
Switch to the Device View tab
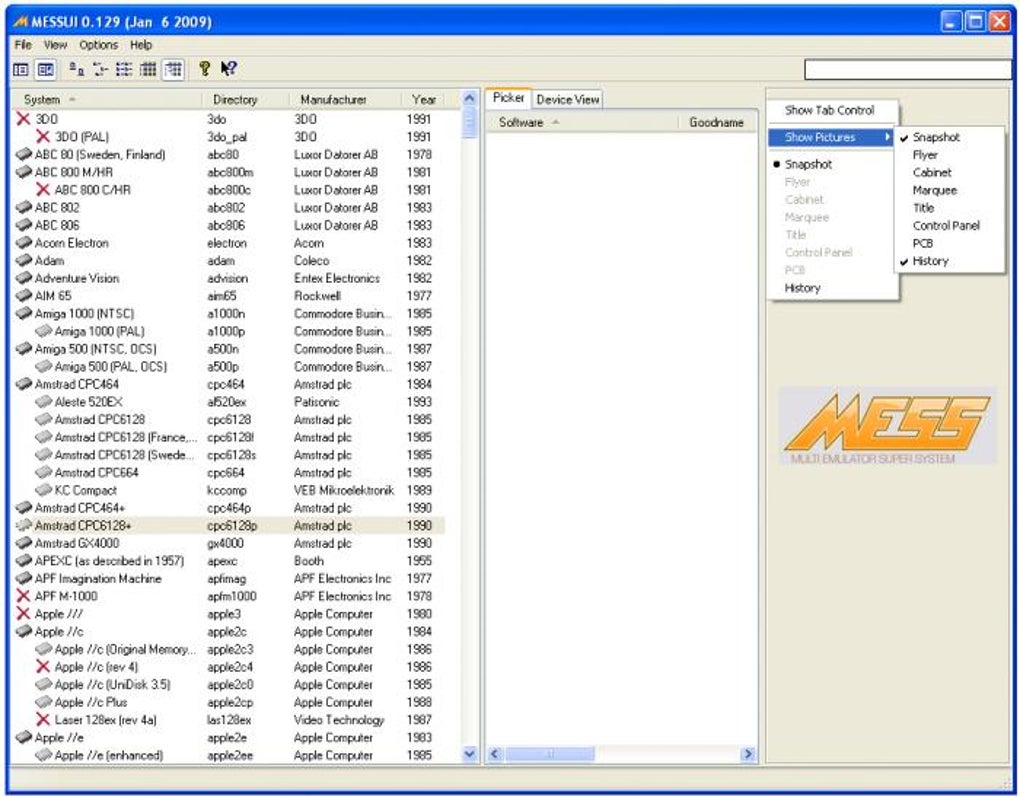click(568, 100)
